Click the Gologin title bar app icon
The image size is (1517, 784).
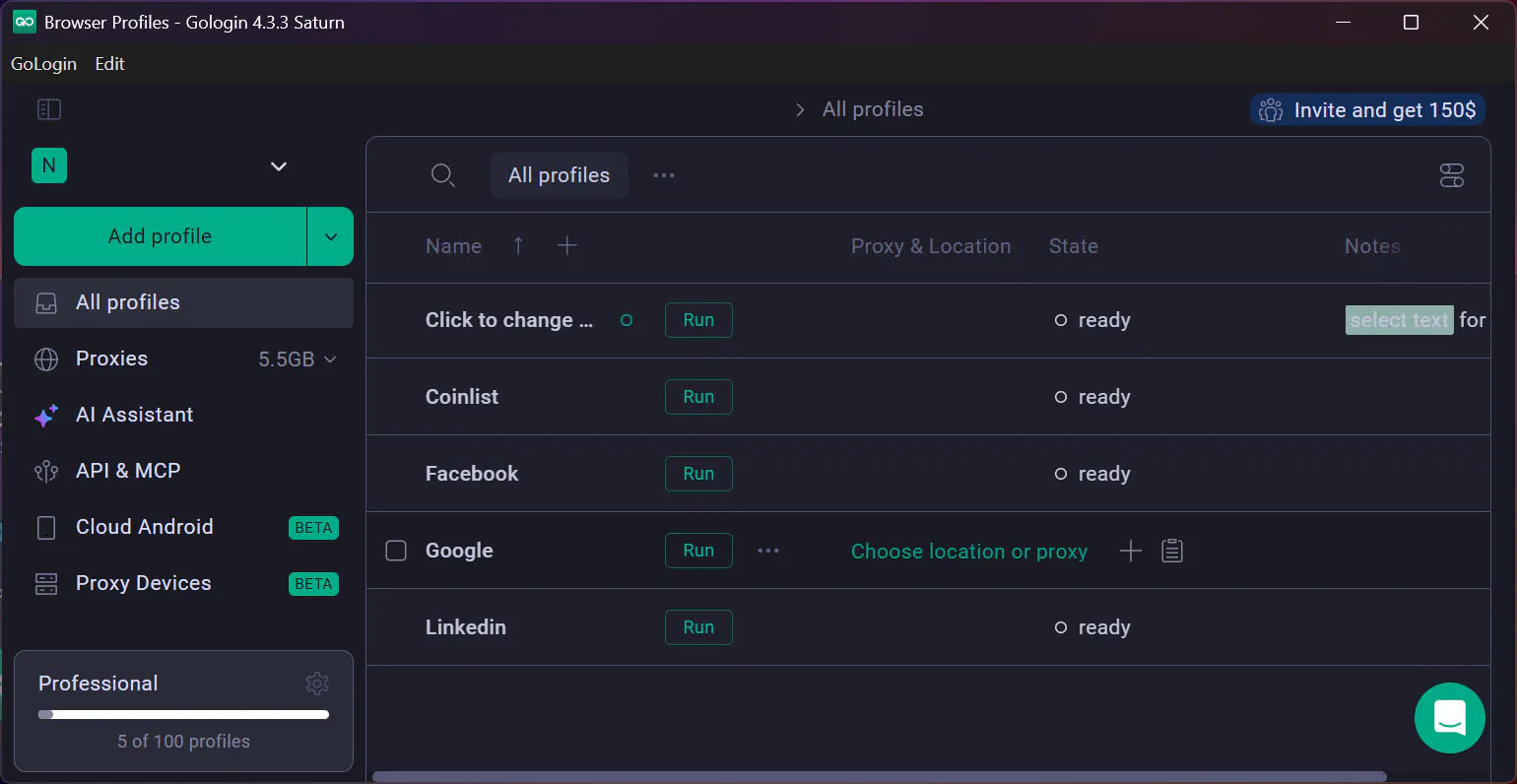25,22
